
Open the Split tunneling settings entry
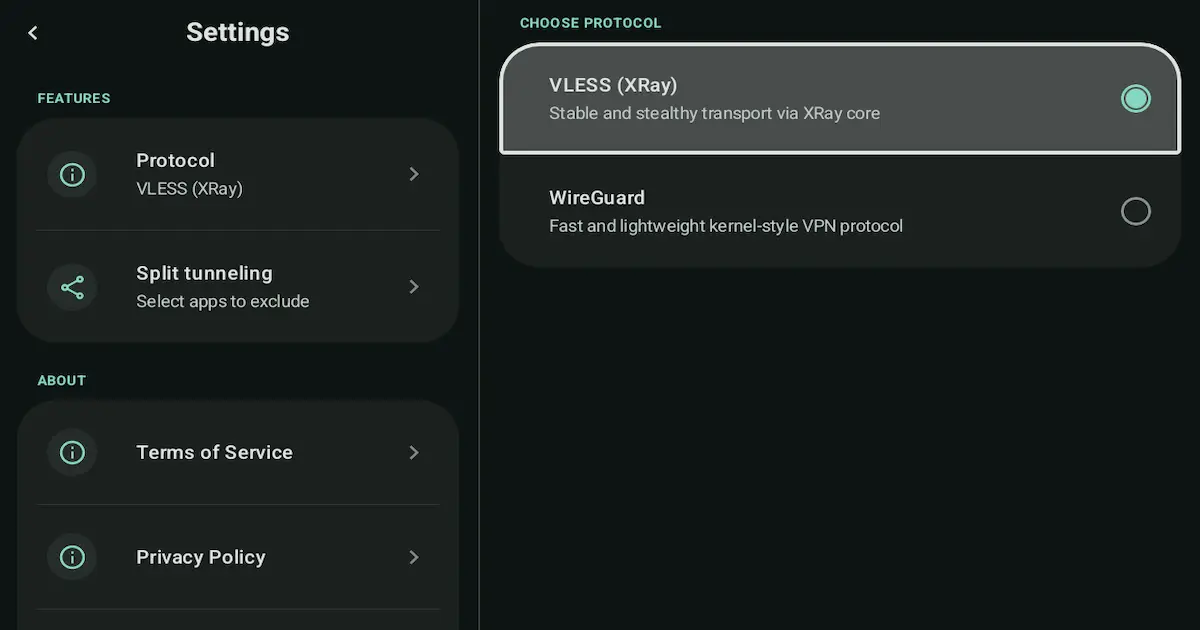click(x=204, y=286)
